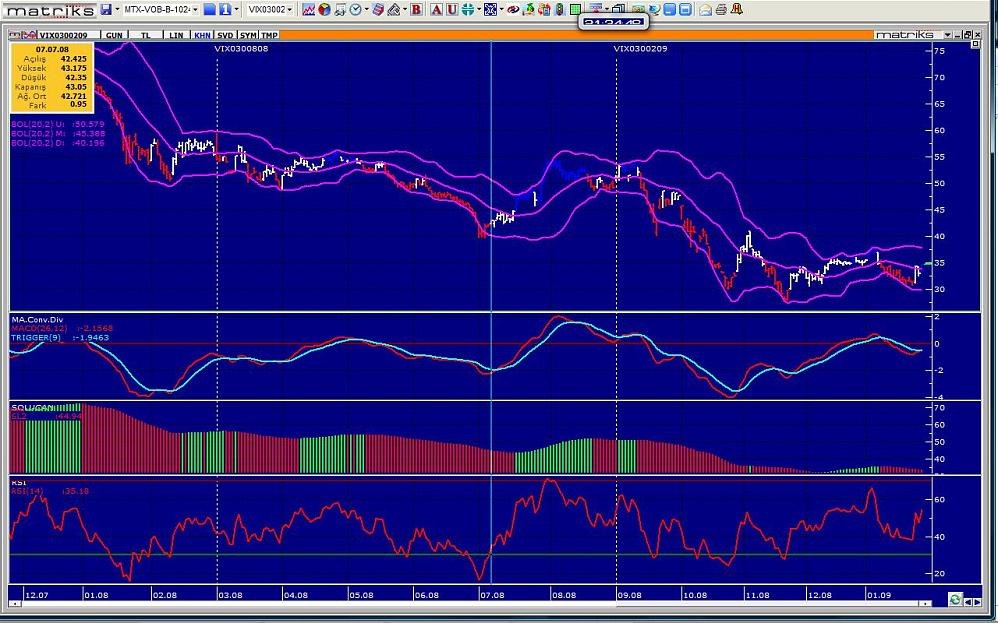
Task: Toggle LIN linear scale mode
Action: [x=176, y=34]
